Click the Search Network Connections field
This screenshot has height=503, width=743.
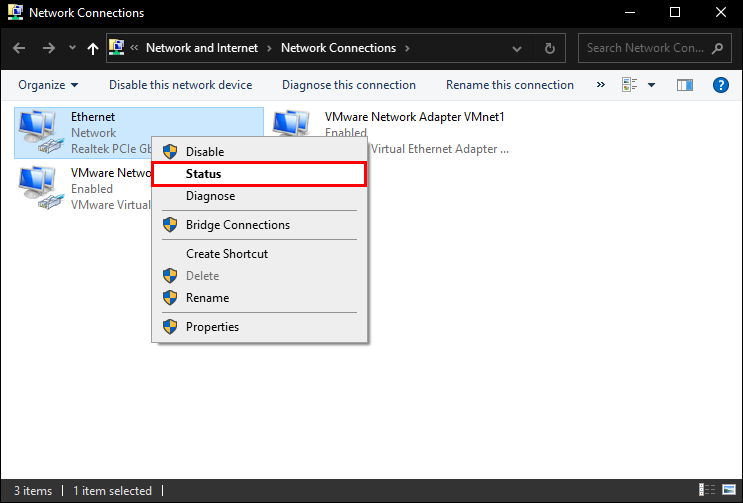click(647, 48)
